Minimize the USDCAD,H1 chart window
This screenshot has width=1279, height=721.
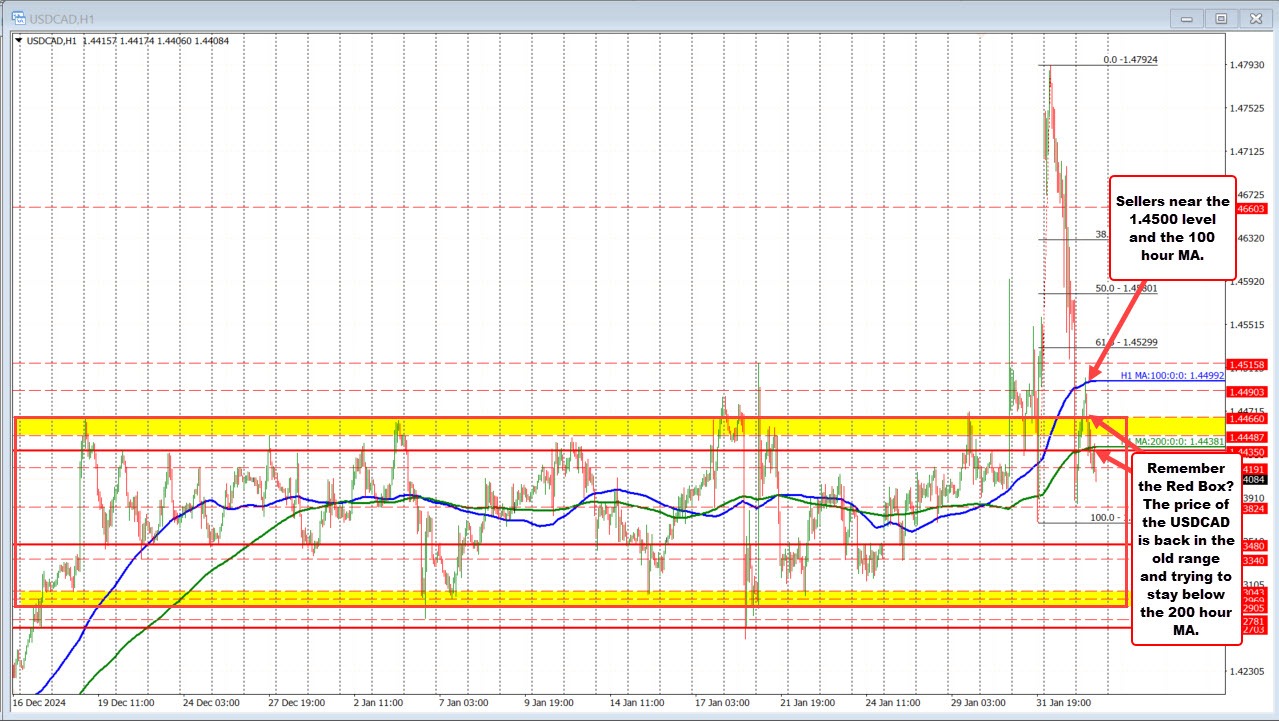1185,17
